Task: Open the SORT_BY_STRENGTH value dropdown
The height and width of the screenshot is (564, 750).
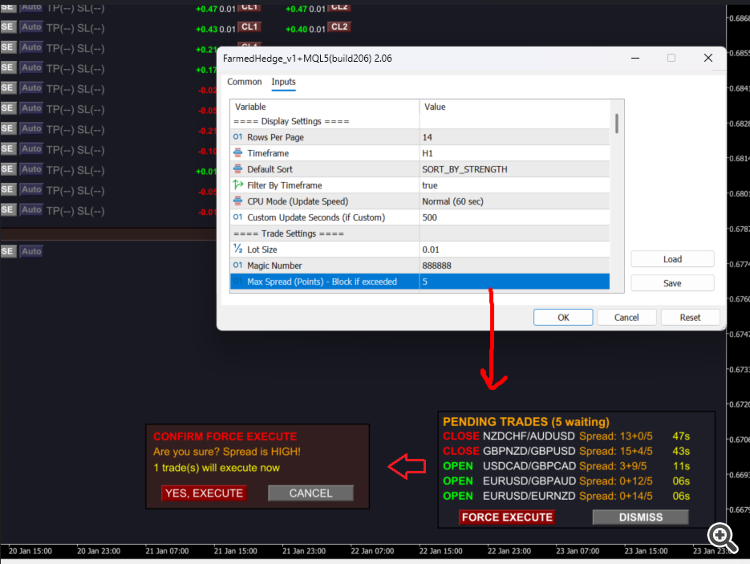Action: click(514, 169)
